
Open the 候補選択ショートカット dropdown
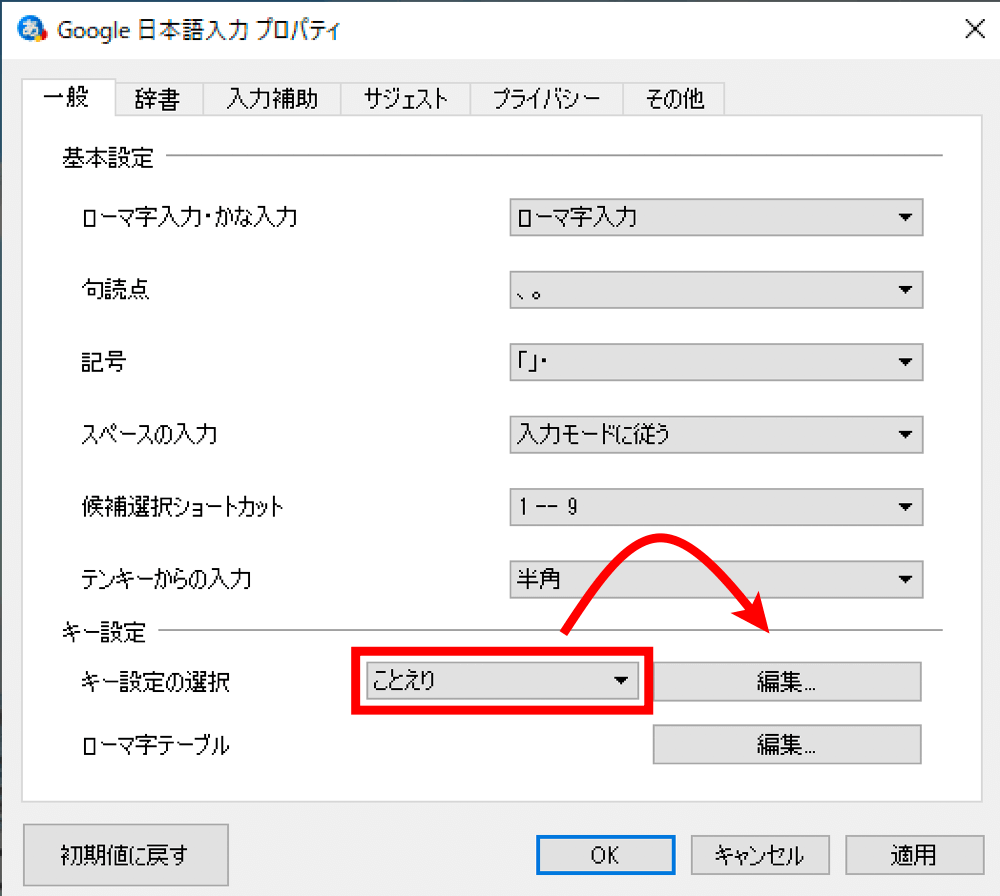point(716,507)
